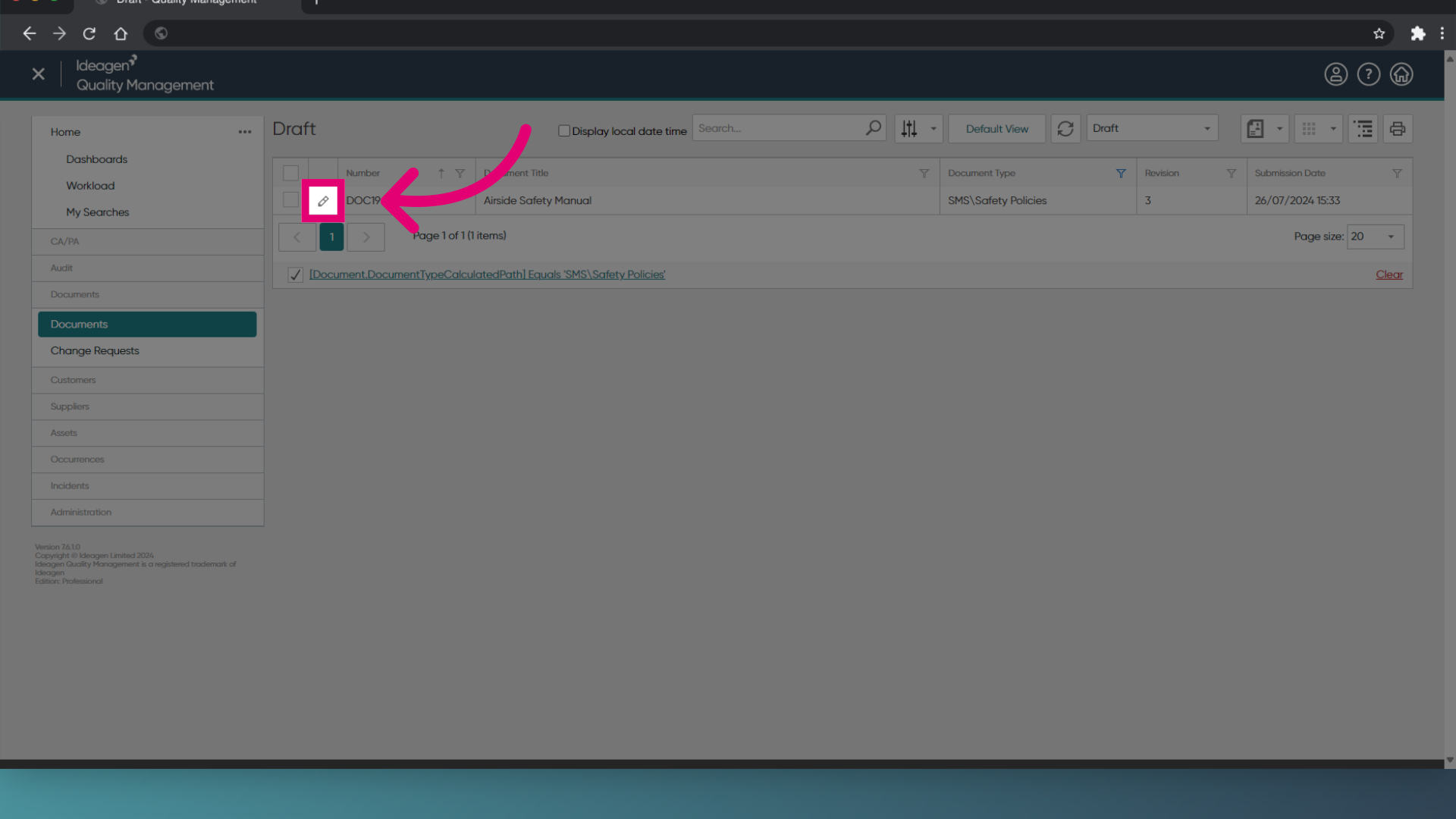Select the DOC19 row checkbox
Viewport: 1456px width, 819px height.
coord(290,200)
